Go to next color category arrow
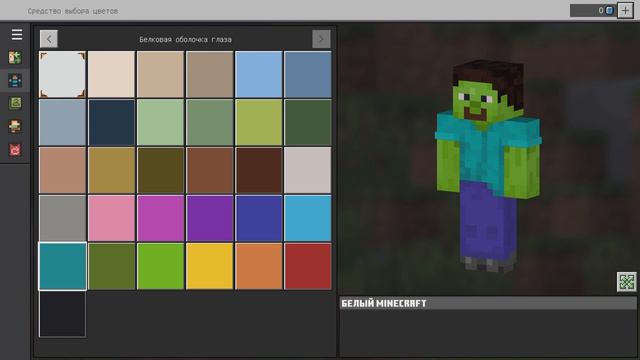Image resolution: width=640 pixels, height=360 pixels. [x=321, y=39]
